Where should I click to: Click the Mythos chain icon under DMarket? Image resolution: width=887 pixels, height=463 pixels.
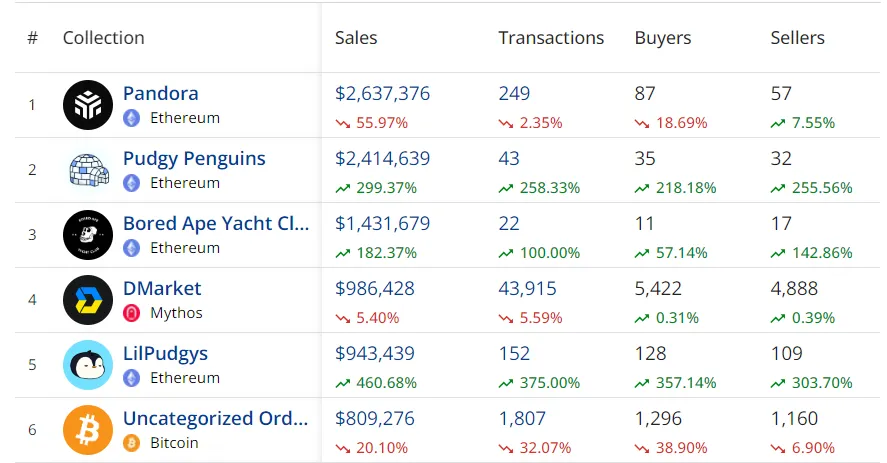(x=131, y=313)
